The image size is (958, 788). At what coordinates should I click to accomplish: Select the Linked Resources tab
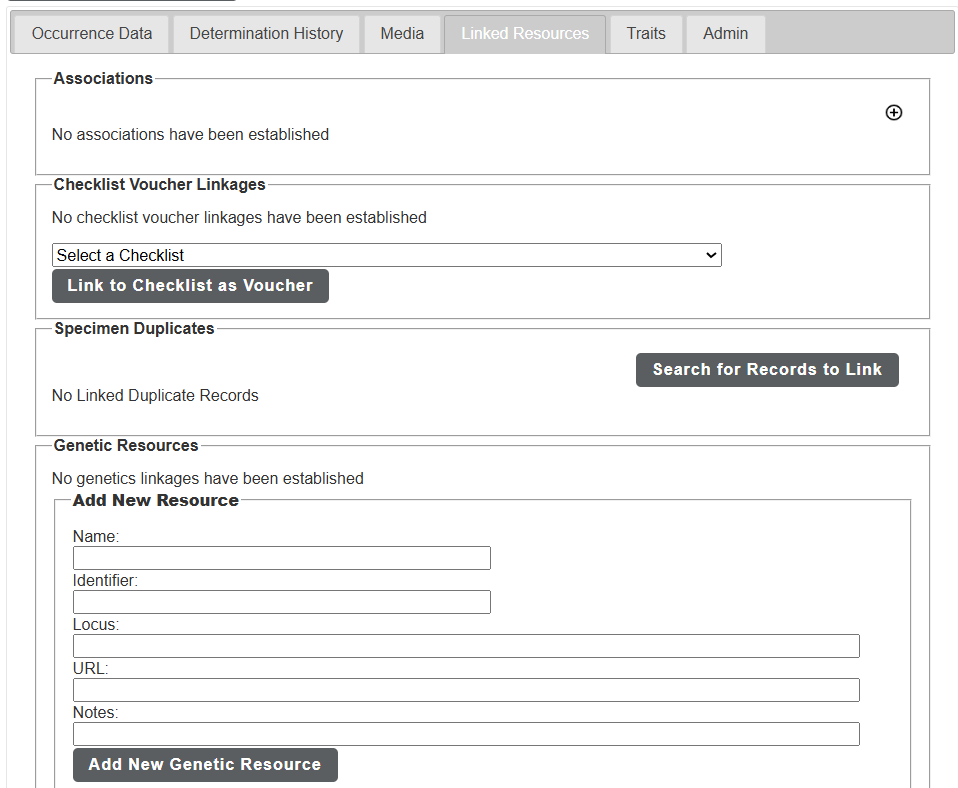tap(524, 33)
